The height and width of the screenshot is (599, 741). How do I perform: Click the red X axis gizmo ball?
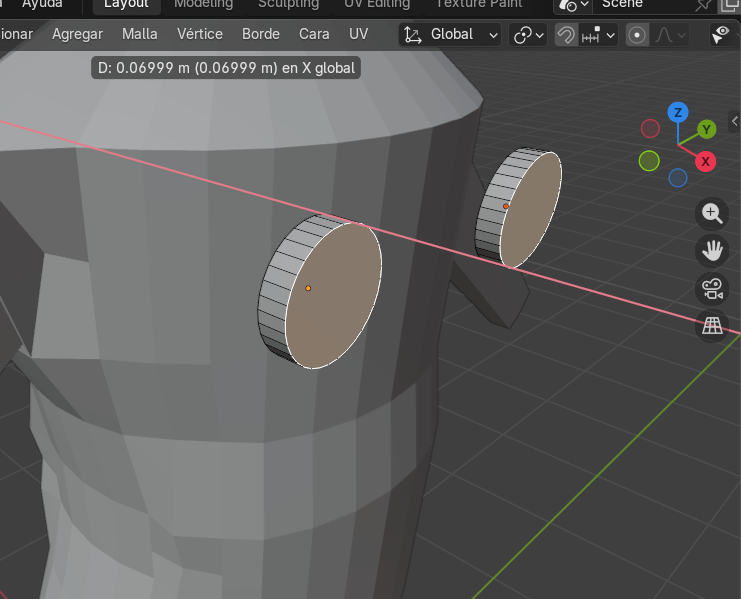pyautogui.click(x=706, y=161)
